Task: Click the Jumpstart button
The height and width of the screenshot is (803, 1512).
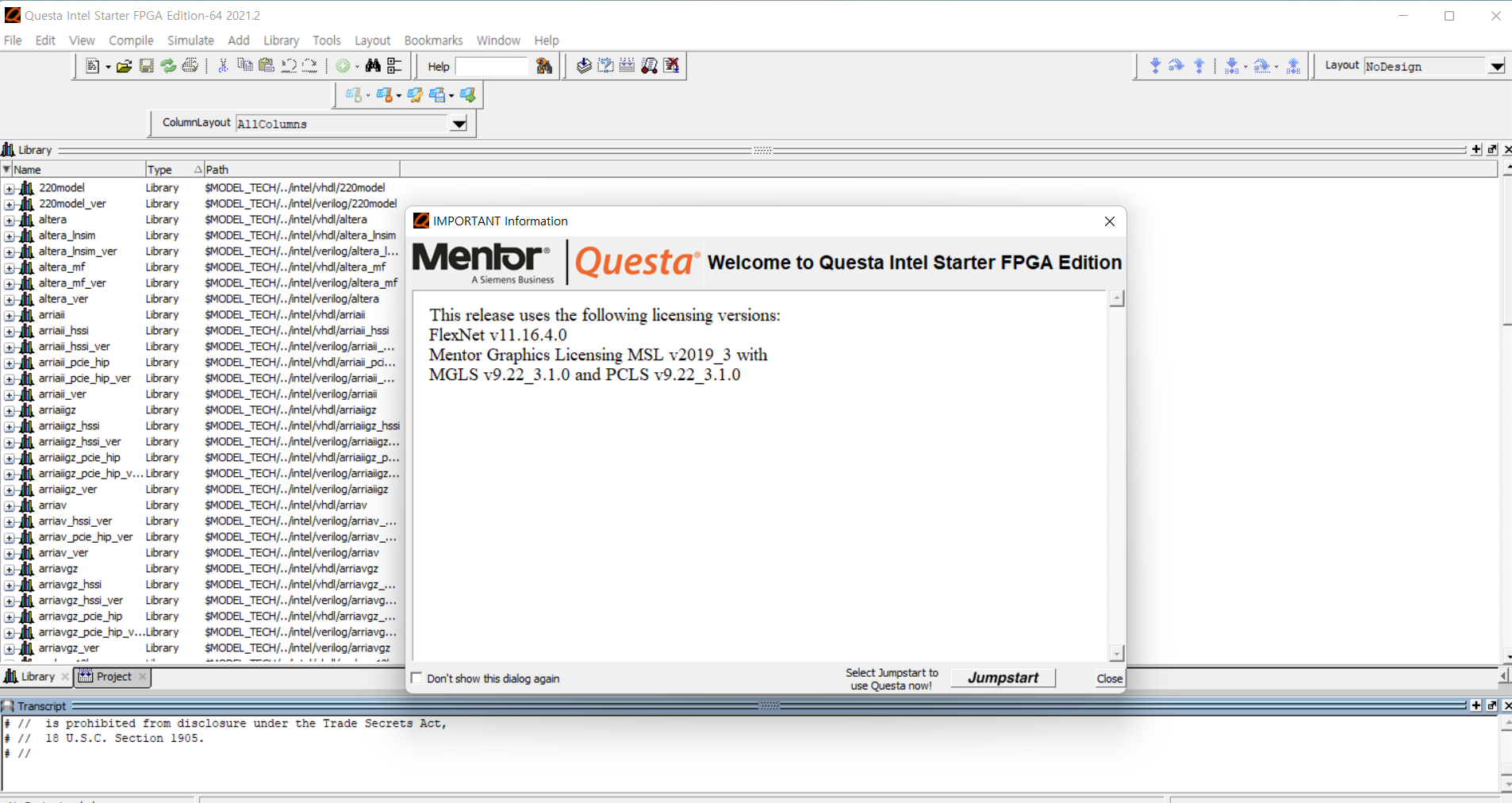Action: 1003,678
